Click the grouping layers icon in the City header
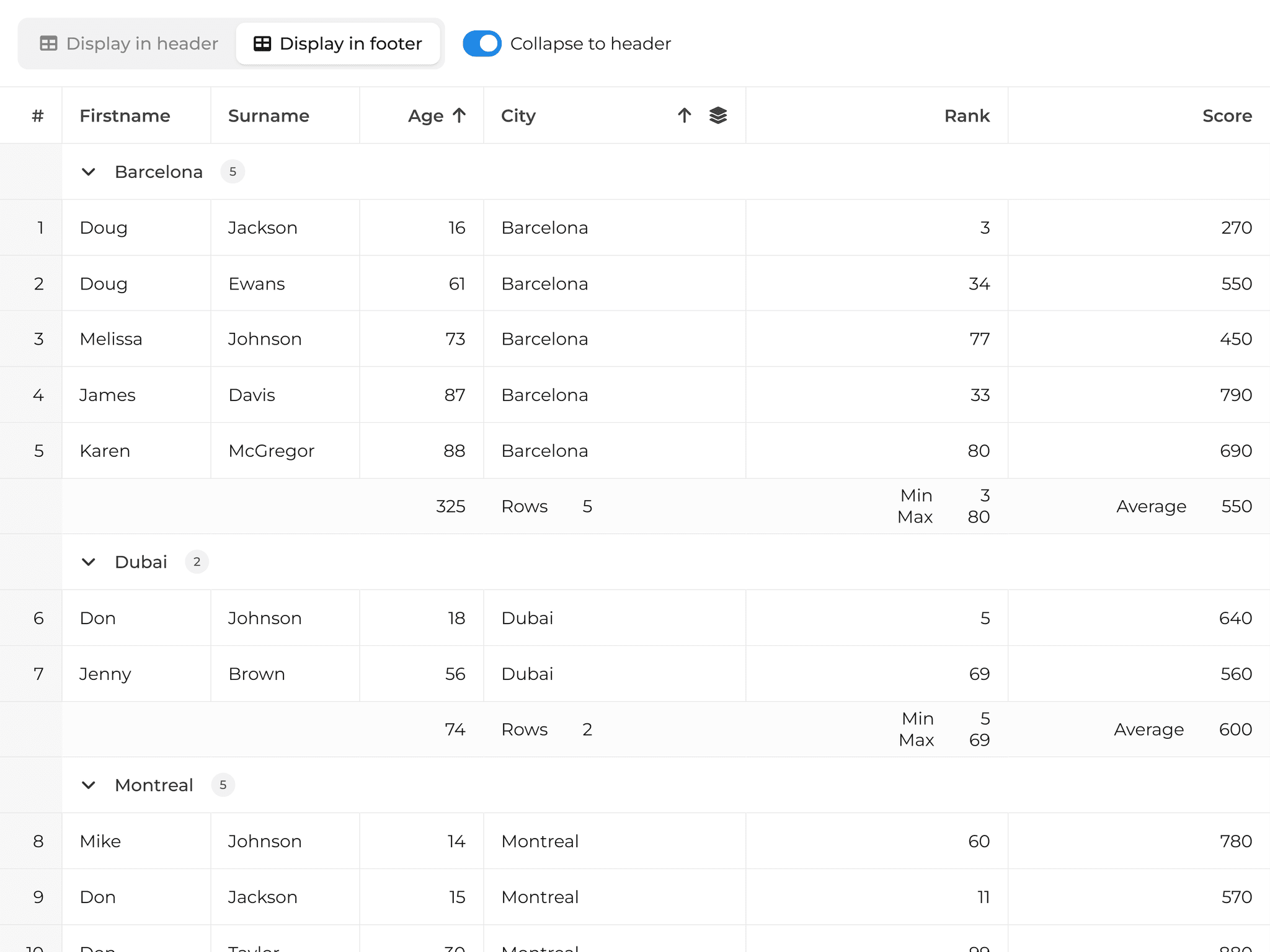The width and height of the screenshot is (1270, 952). point(718,115)
